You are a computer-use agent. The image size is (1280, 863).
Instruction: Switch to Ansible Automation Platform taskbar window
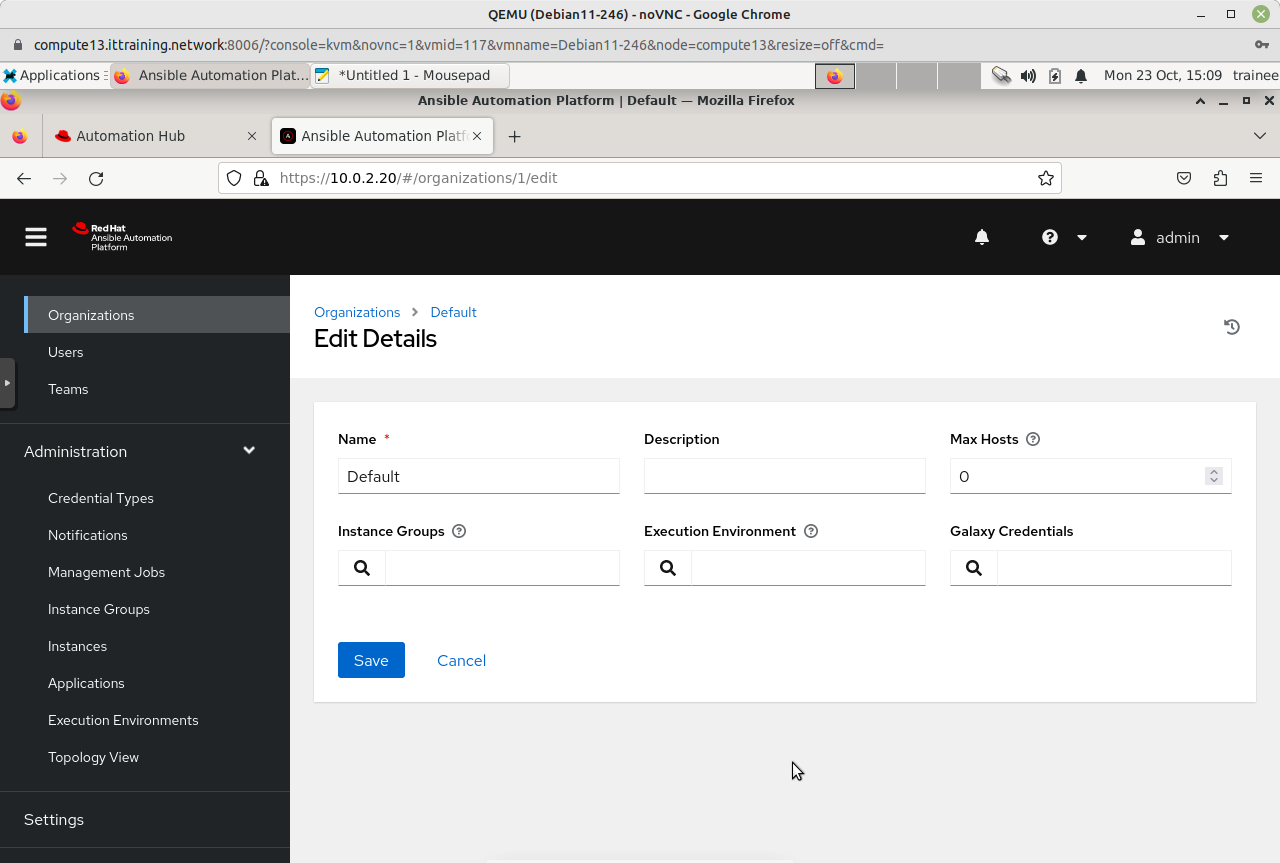click(210, 75)
